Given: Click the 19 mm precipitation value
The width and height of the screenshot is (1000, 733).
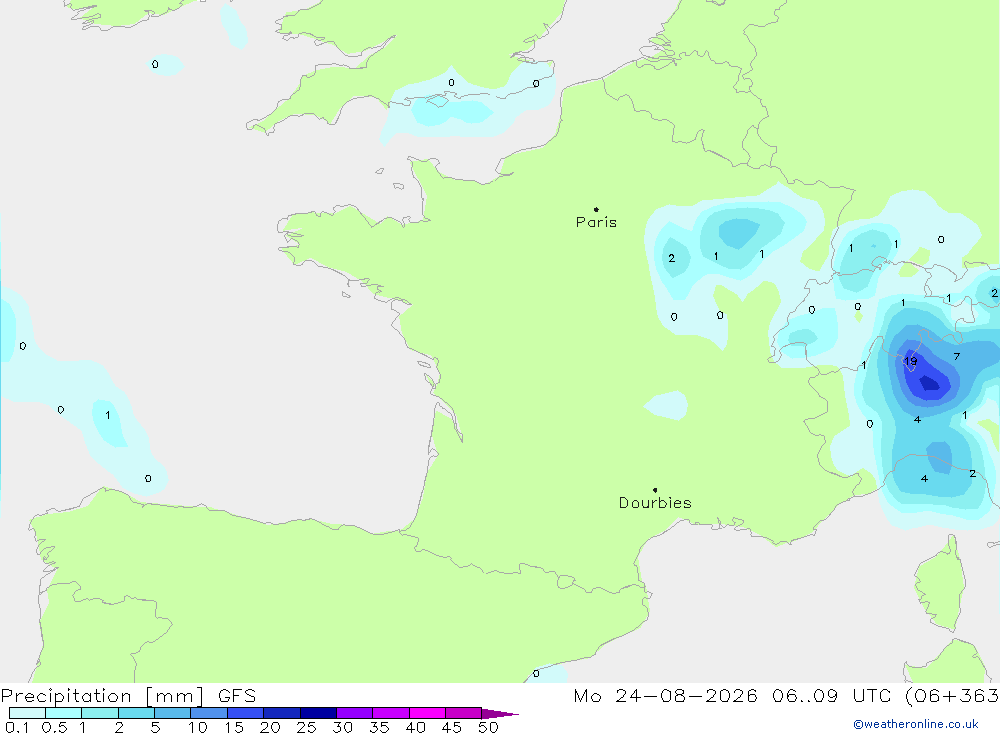Looking at the screenshot, I should 911,362.
